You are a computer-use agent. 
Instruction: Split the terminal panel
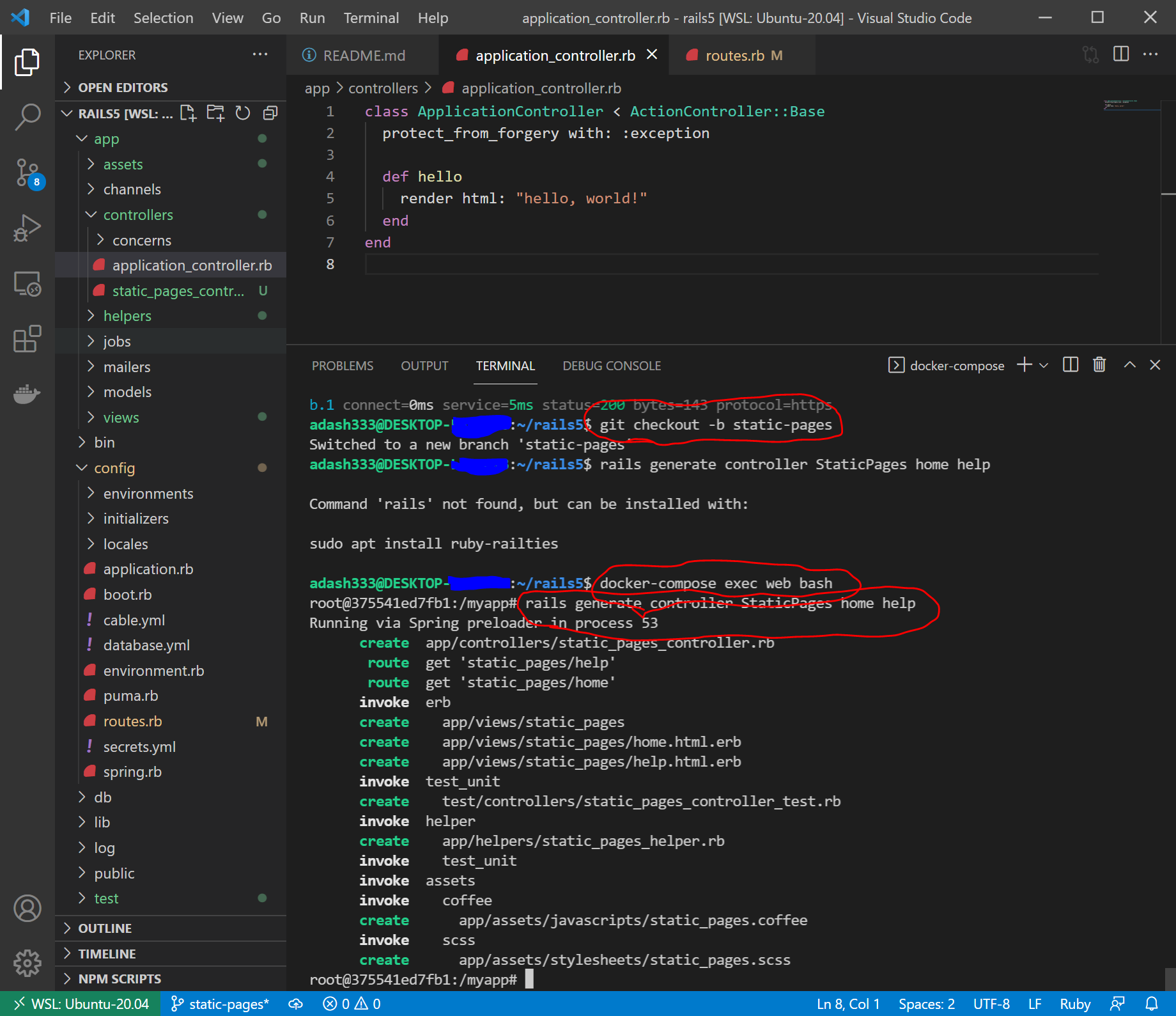point(1071,365)
